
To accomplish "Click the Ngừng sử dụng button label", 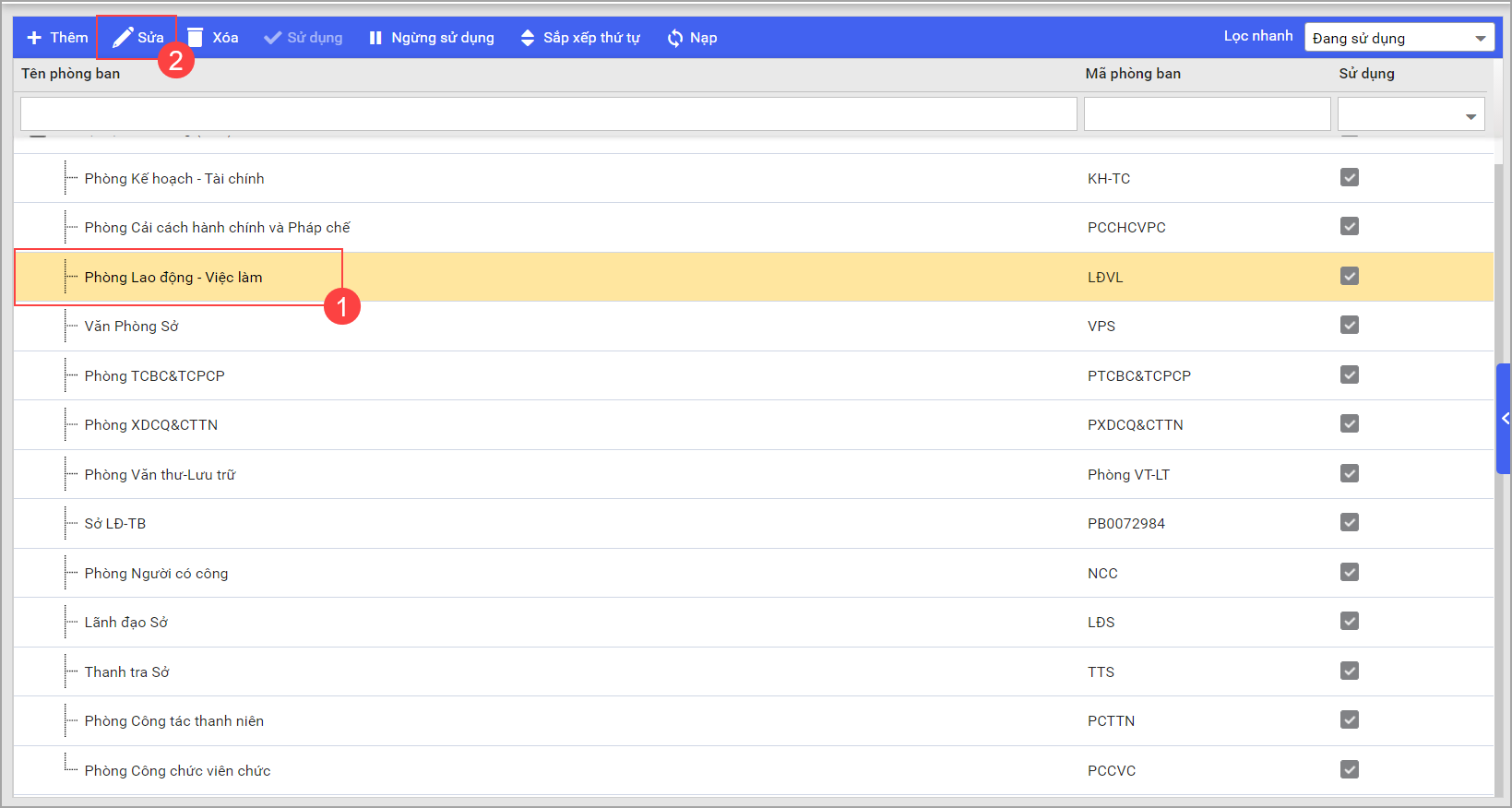I will click(443, 38).
